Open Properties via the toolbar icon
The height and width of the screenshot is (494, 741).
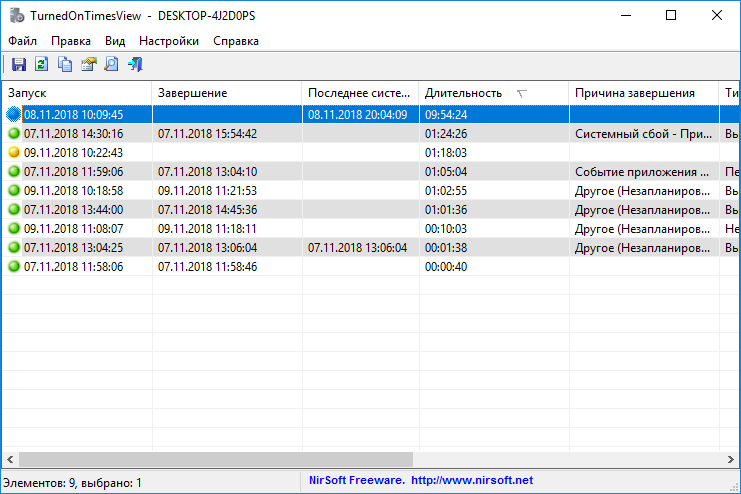(x=88, y=64)
